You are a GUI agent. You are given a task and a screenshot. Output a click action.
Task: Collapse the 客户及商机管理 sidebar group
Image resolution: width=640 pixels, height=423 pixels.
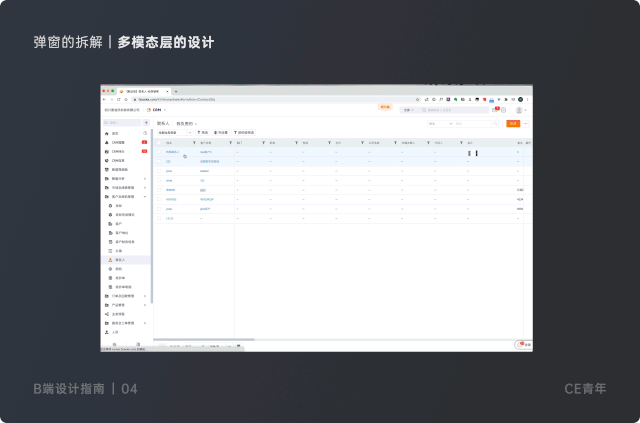[x=127, y=197]
